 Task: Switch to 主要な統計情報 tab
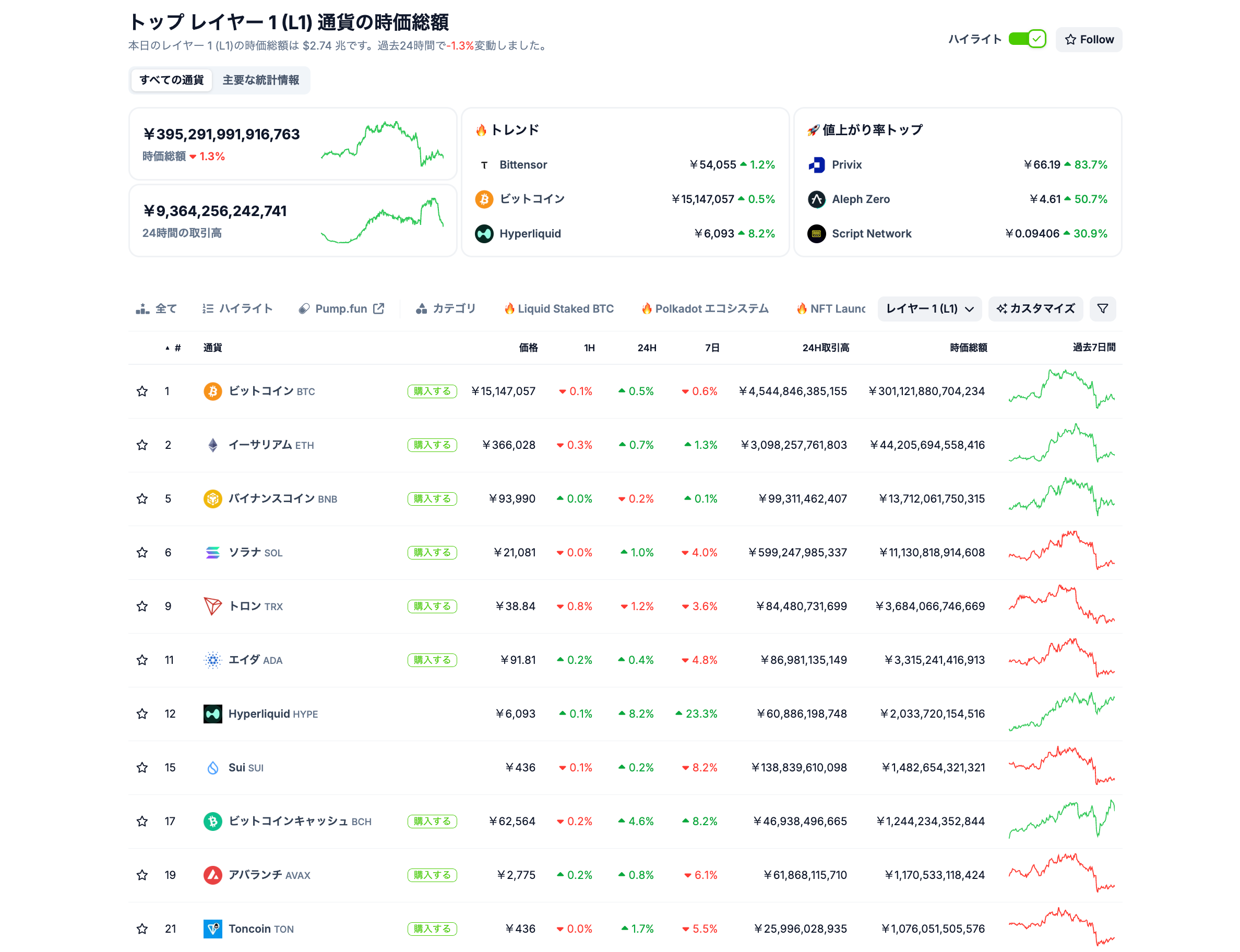pos(260,80)
